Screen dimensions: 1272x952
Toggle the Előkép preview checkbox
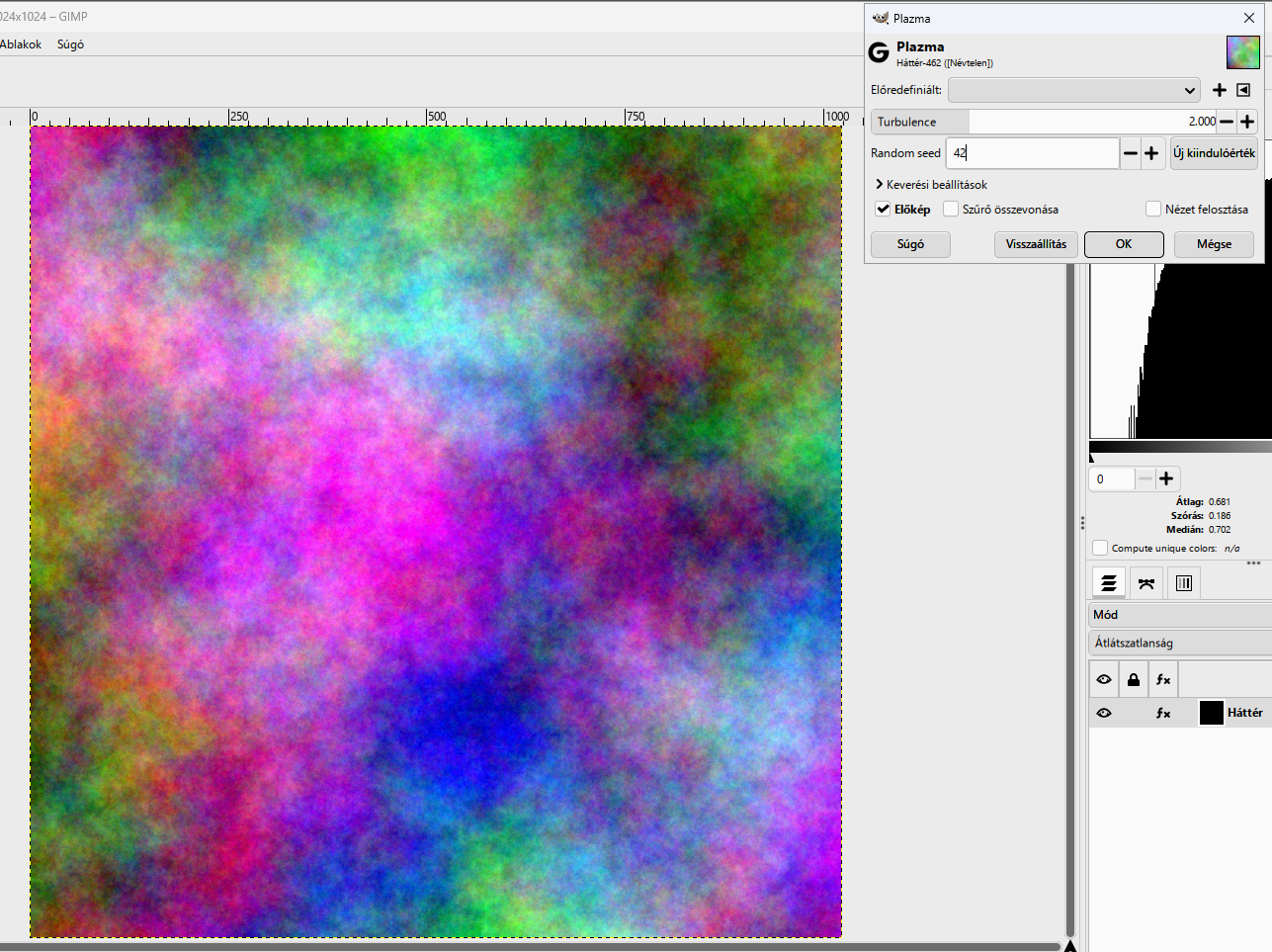click(884, 209)
